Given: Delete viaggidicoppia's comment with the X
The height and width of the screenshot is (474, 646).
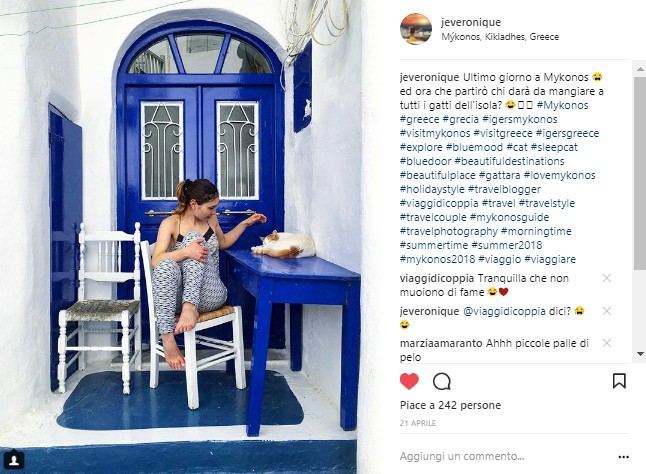Looking at the screenshot, I should pos(606,278).
